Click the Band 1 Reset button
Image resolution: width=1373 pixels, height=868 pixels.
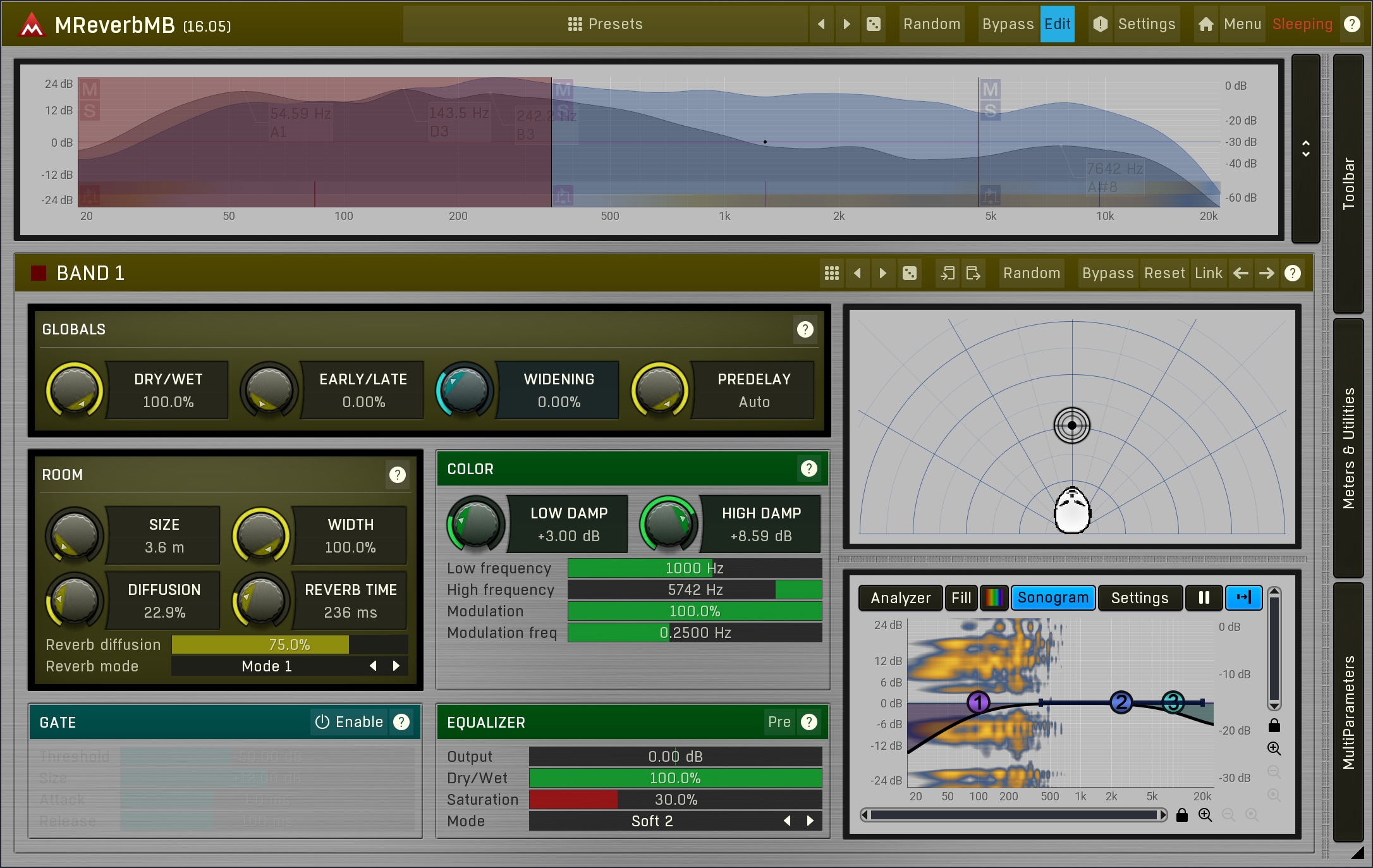click(x=1164, y=273)
